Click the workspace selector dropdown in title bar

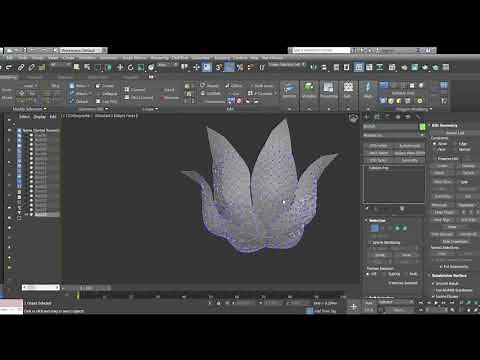[84, 50]
